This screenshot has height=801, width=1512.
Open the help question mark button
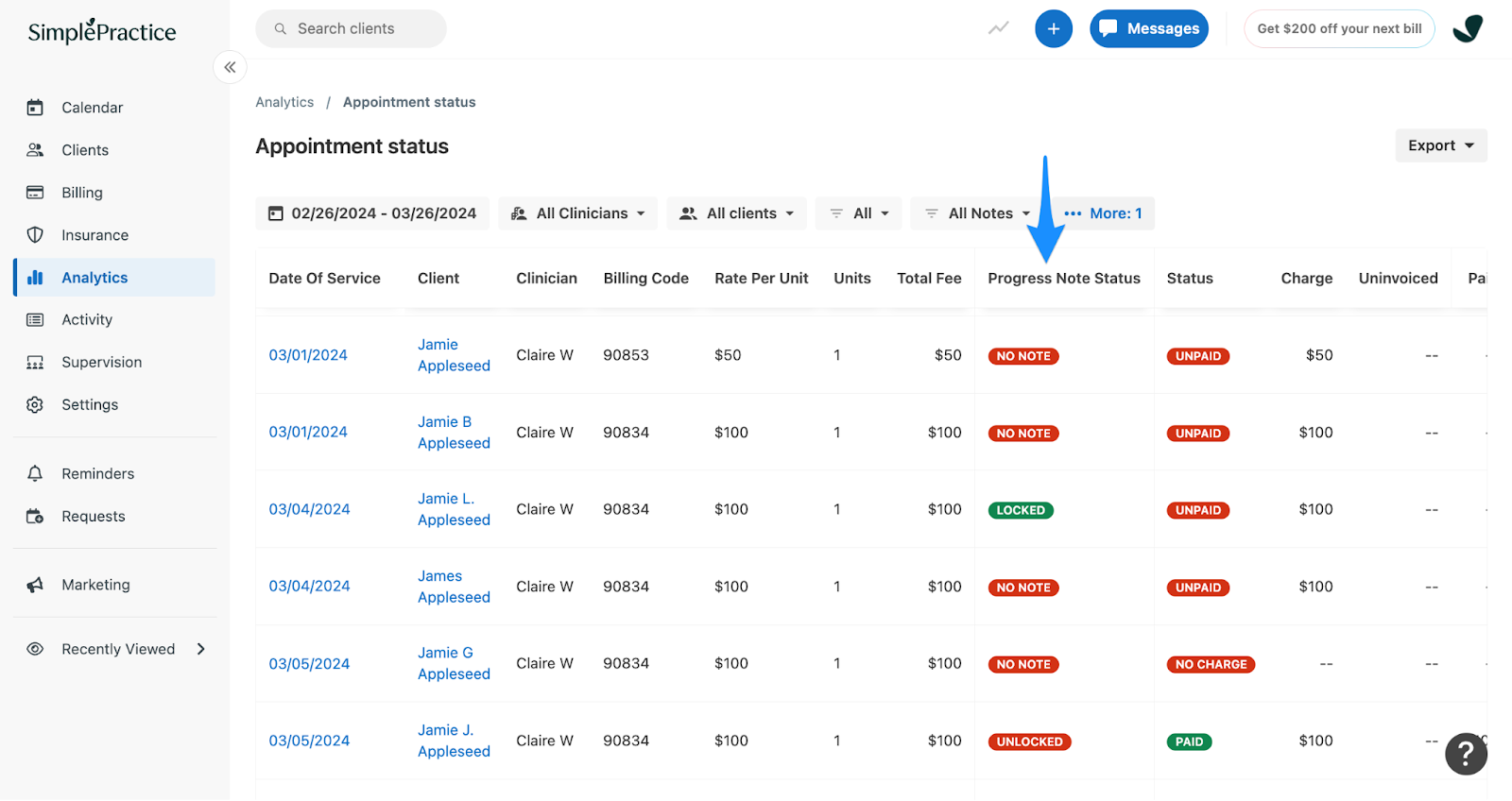(1466, 754)
